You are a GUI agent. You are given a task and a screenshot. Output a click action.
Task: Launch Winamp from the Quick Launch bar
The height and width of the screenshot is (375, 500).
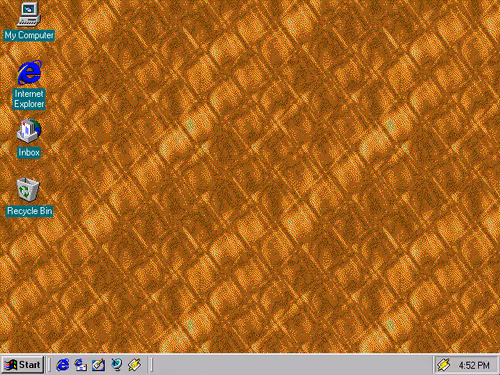click(x=134, y=365)
